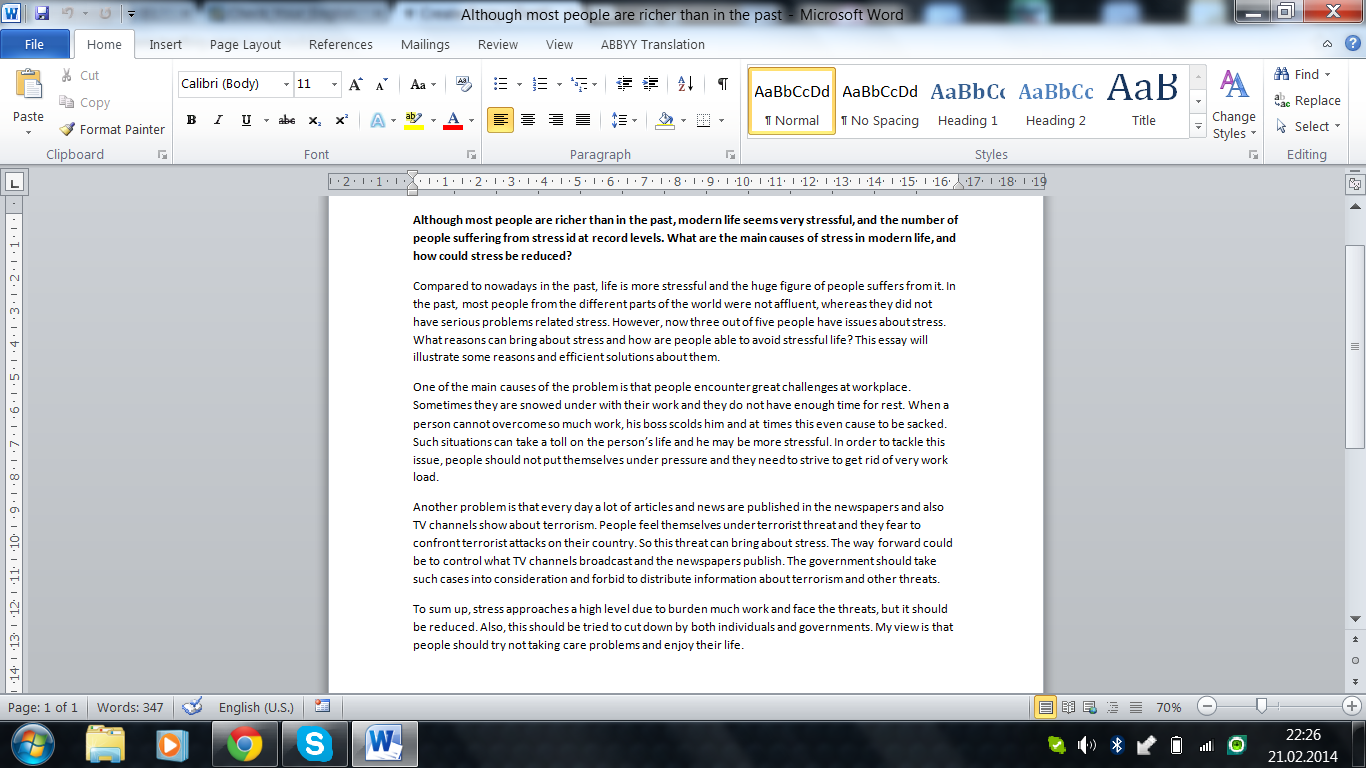
Task: Click the Clear Formatting icon
Action: click(x=464, y=84)
